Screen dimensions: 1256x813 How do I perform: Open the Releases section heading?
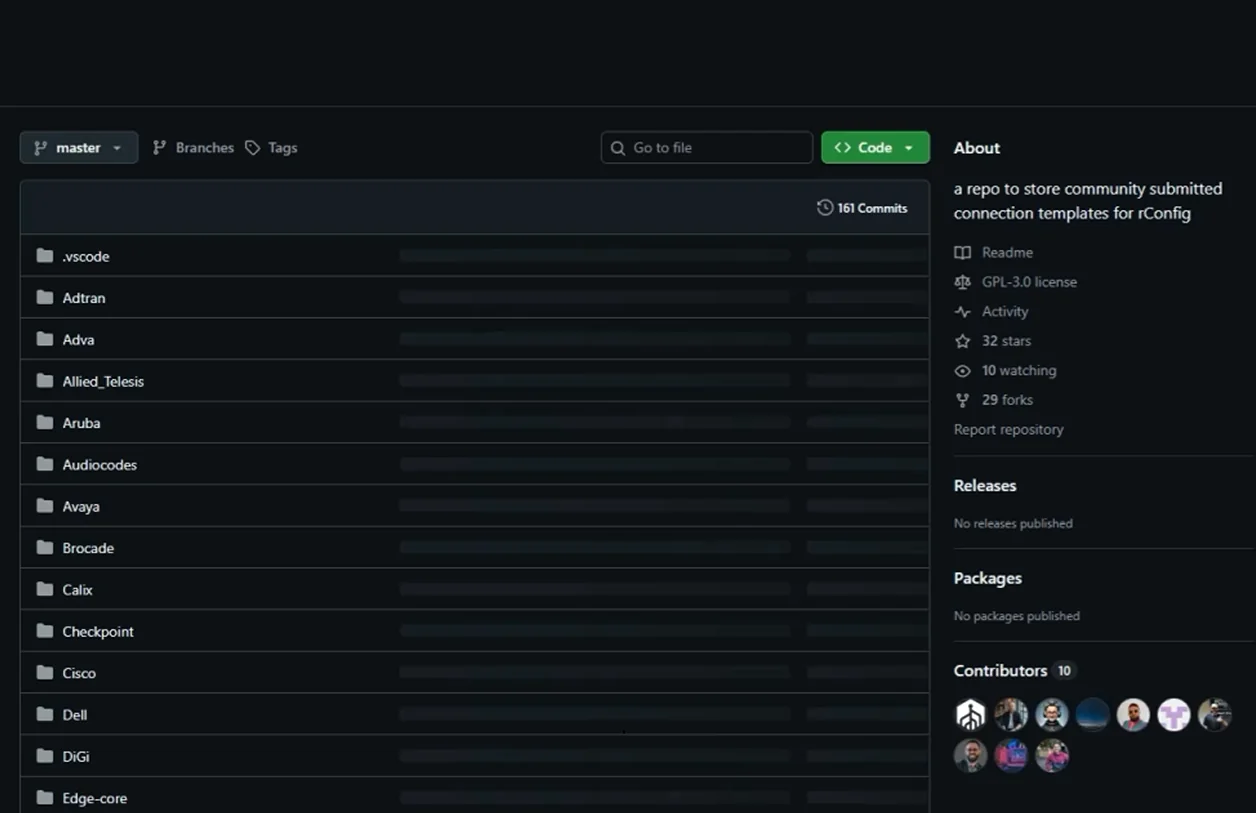click(985, 485)
